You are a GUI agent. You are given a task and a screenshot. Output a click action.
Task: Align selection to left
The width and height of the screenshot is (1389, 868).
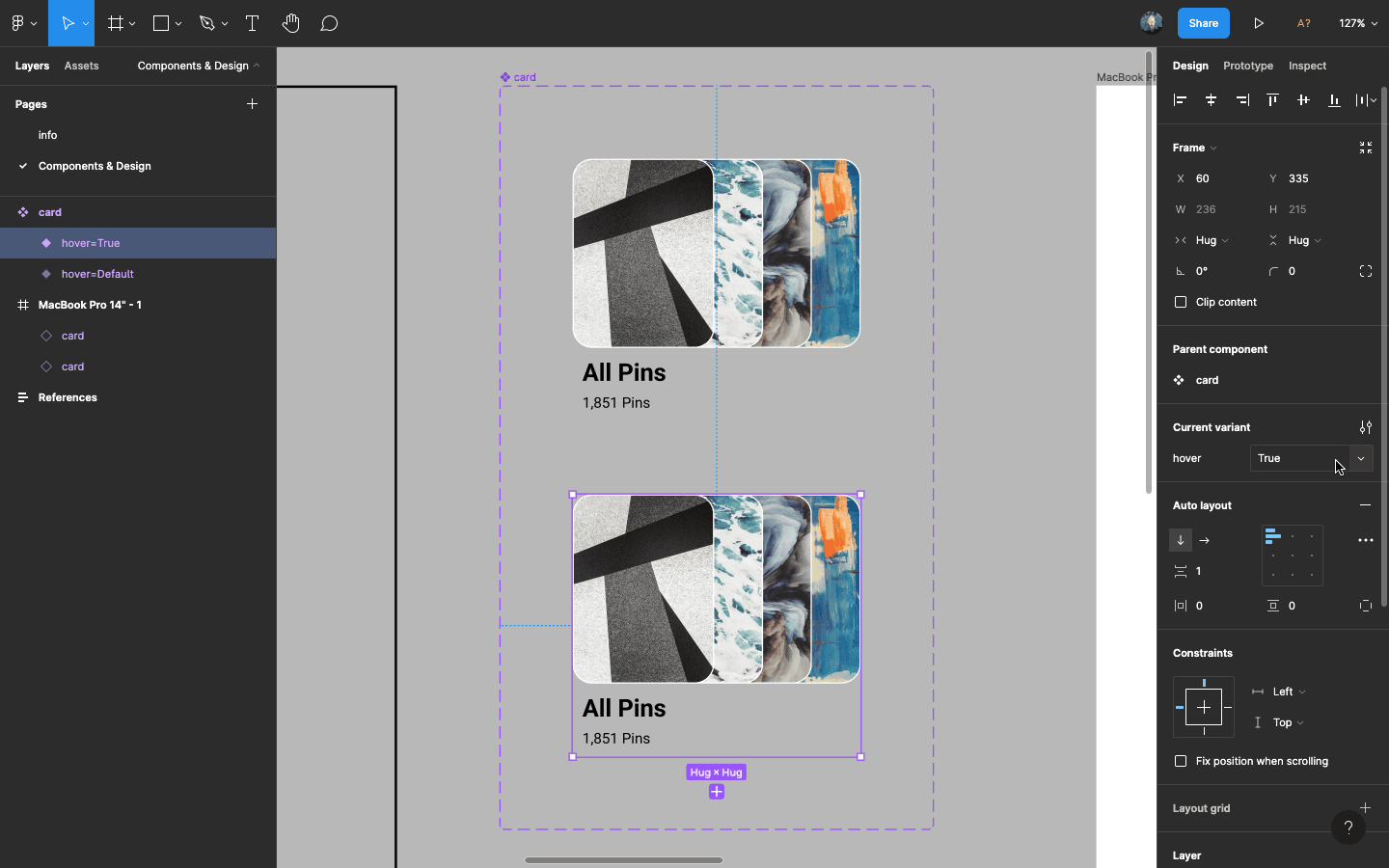click(x=1180, y=99)
